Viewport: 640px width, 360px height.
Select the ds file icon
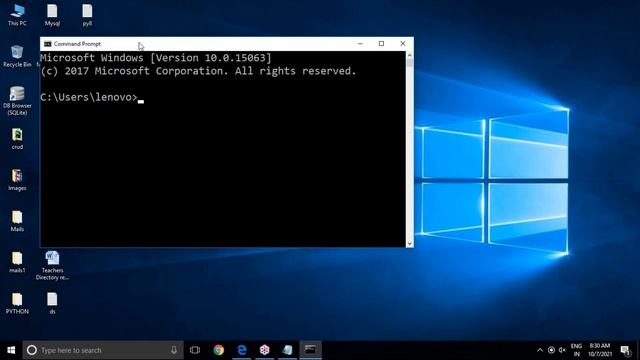52,303
